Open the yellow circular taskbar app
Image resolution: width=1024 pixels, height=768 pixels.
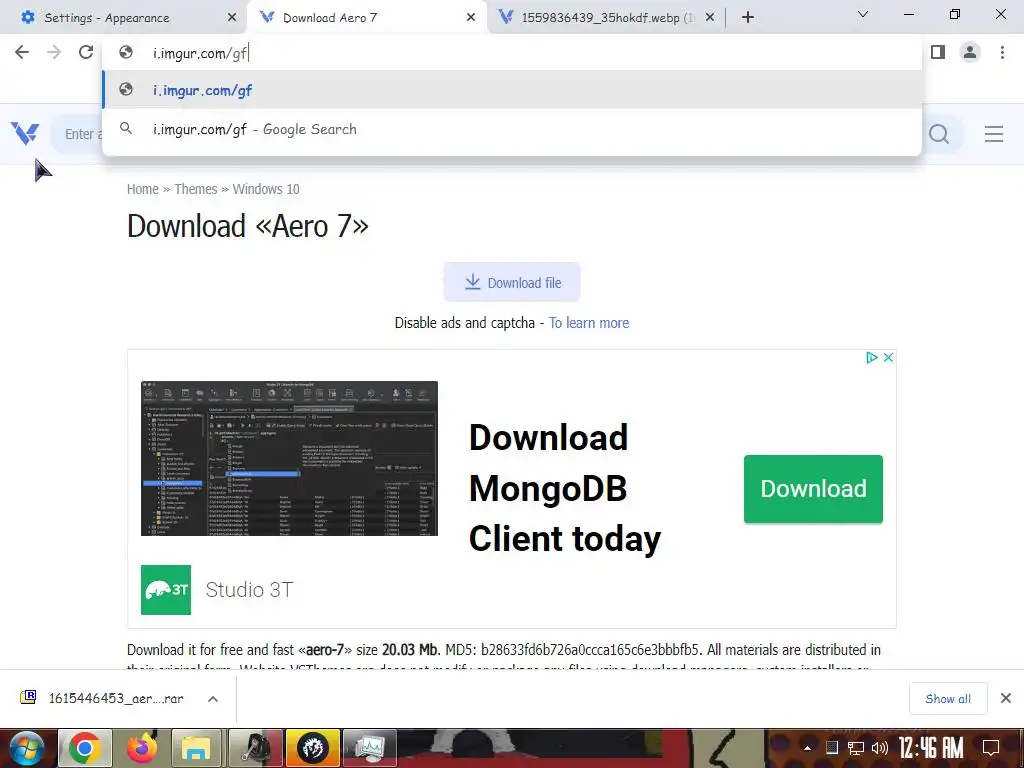click(x=313, y=748)
